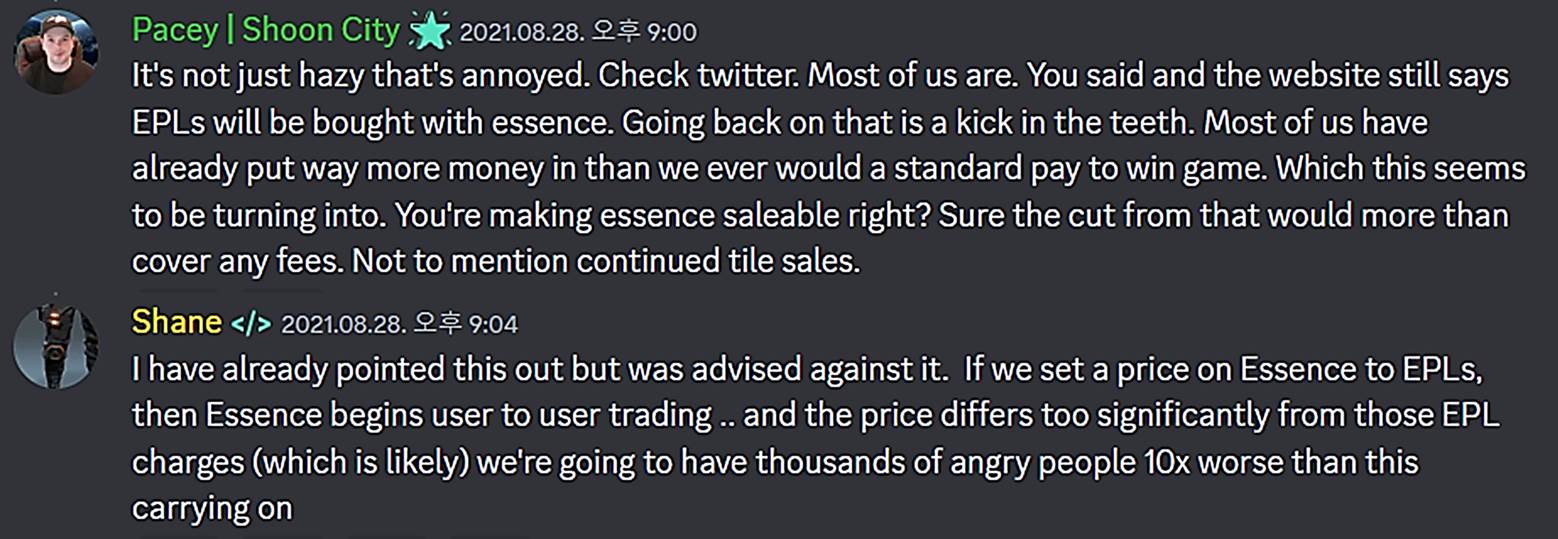Click the username Pacey | Shoon City
This screenshot has height=539, width=1558.
pos(265,31)
